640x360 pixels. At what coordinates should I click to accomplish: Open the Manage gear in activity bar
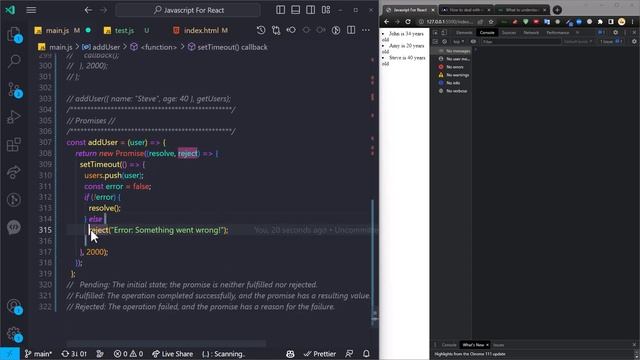(14, 334)
